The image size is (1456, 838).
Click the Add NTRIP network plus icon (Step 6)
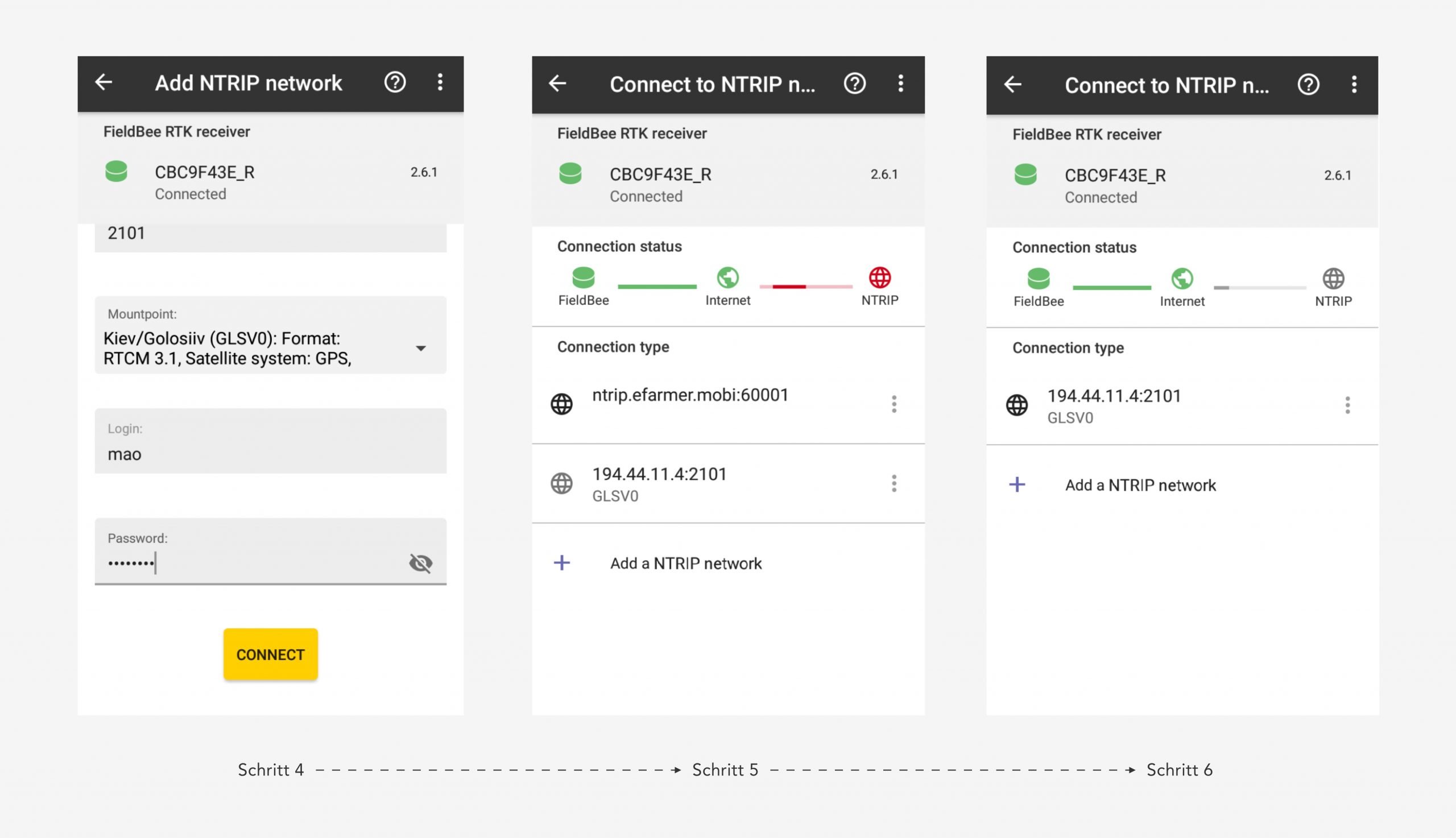[1017, 484]
